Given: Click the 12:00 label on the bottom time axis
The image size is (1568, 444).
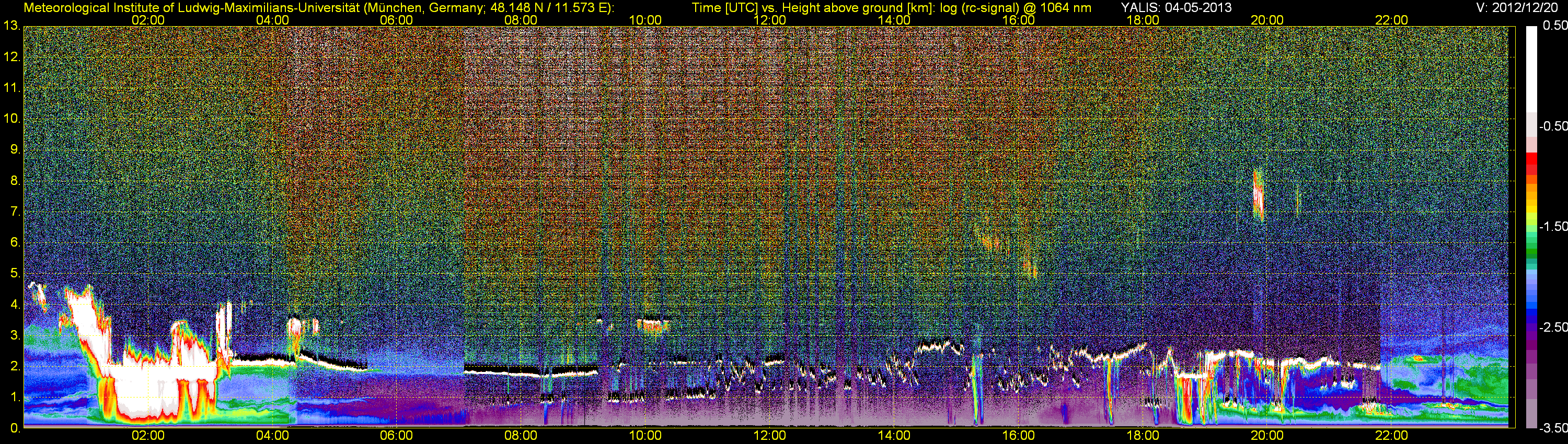Looking at the screenshot, I should tap(769, 436).
